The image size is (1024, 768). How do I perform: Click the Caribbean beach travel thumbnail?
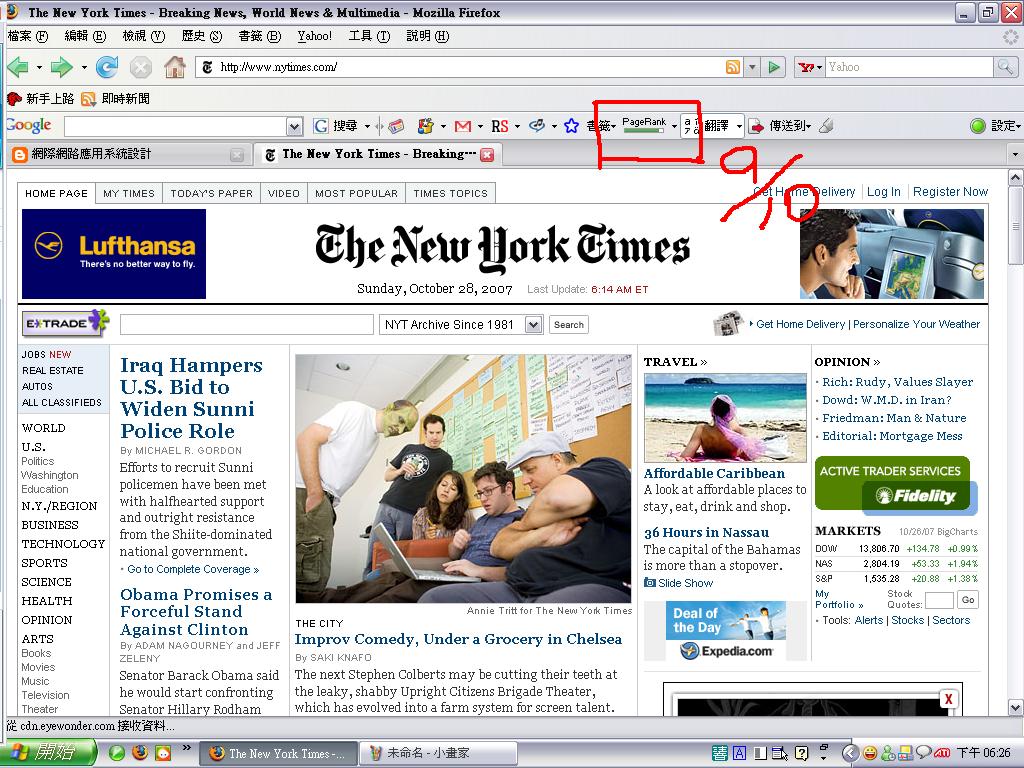(x=725, y=418)
